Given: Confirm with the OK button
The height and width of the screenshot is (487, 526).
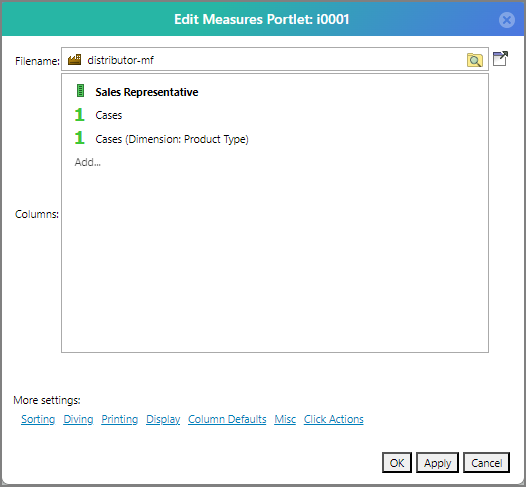Looking at the screenshot, I should click(x=397, y=463).
